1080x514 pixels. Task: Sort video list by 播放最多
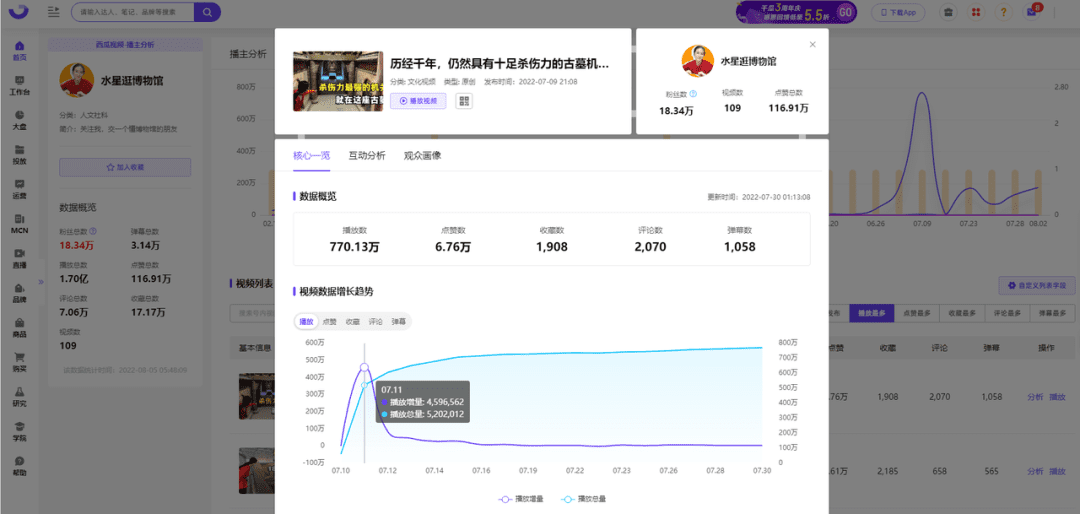click(x=871, y=313)
